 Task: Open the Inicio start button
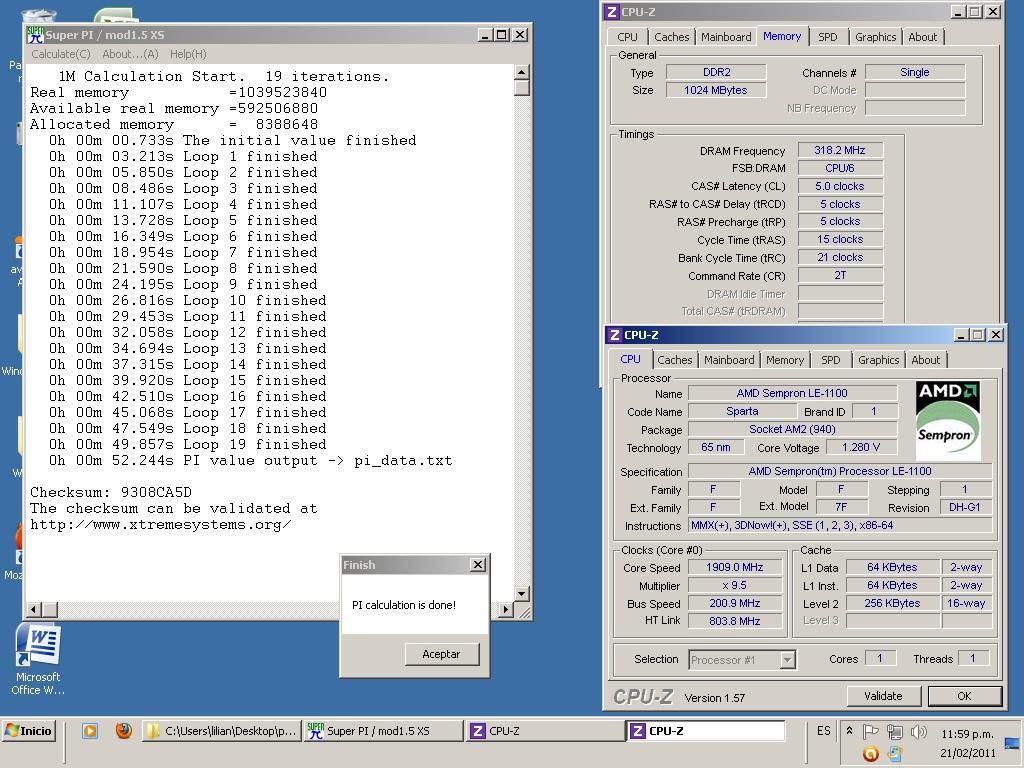29,731
